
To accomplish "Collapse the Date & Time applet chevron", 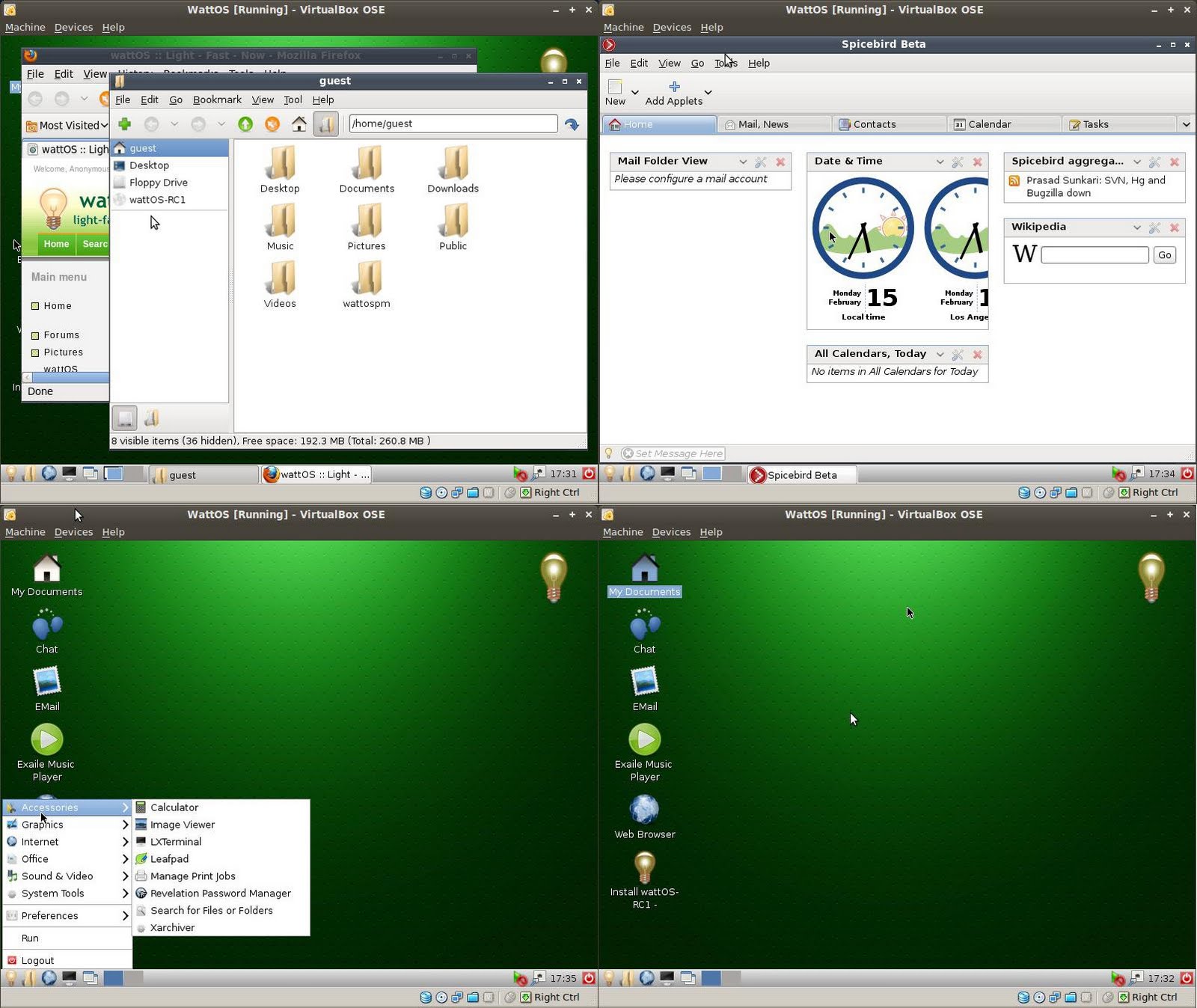I will tap(940, 162).
